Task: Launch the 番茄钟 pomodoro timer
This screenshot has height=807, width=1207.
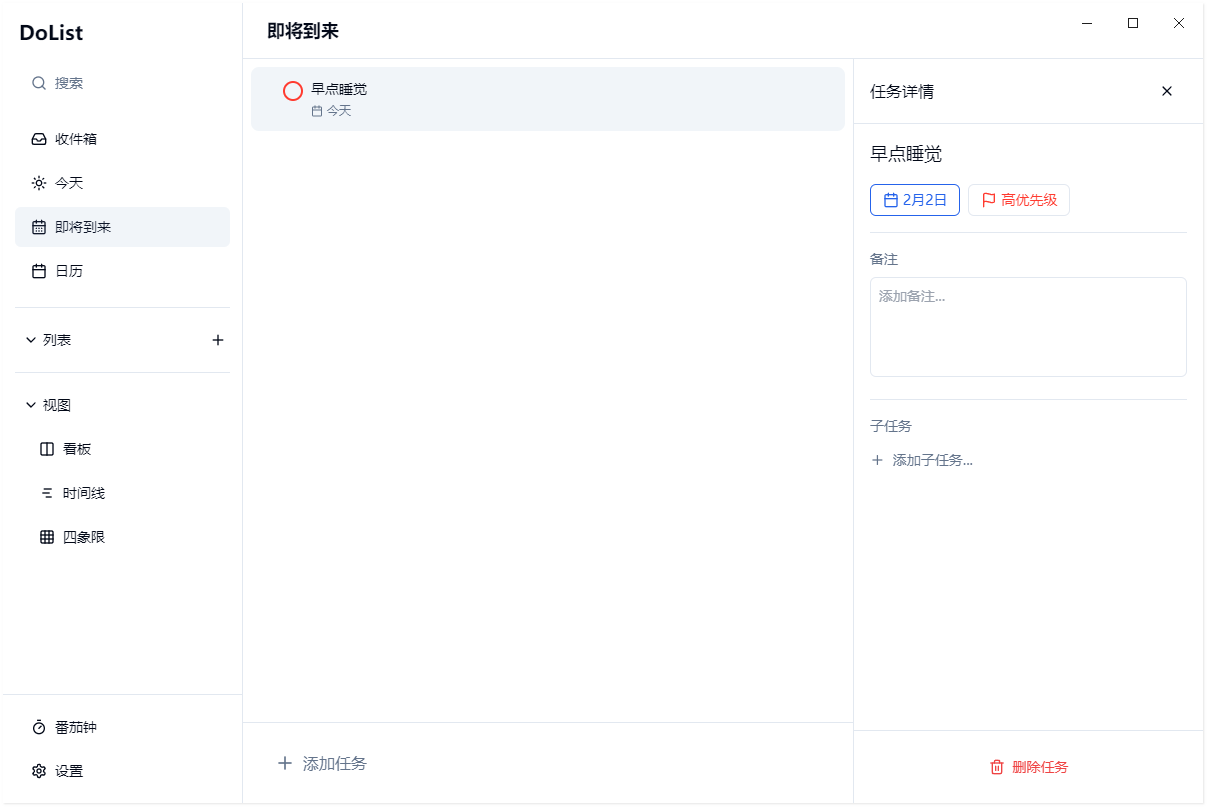Action: [75, 727]
